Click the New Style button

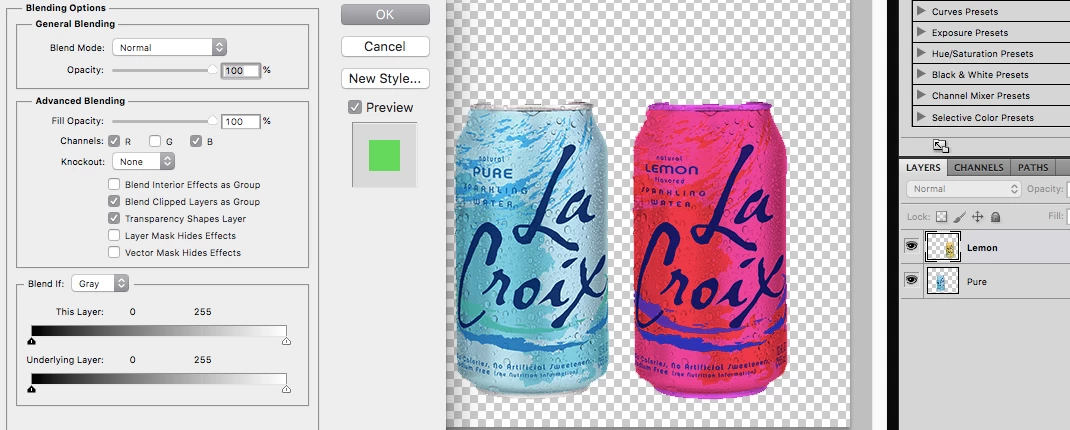(385, 78)
